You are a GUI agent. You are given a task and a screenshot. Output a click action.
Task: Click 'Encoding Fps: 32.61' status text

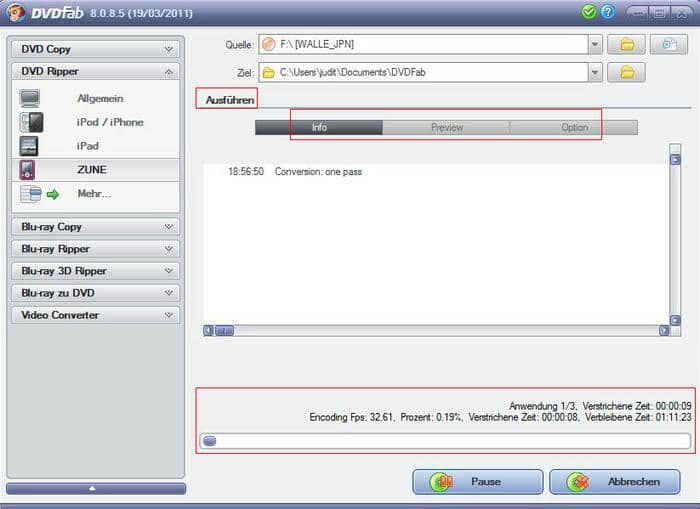(351, 417)
